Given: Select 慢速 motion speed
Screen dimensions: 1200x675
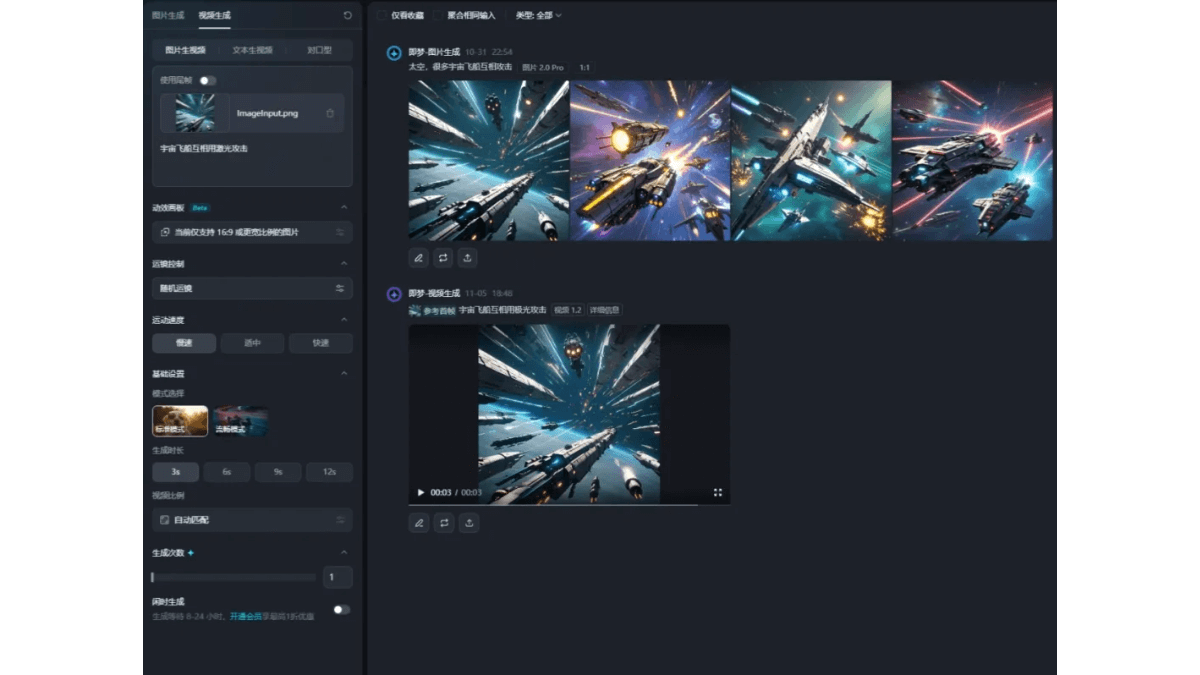Looking at the screenshot, I should (184, 343).
